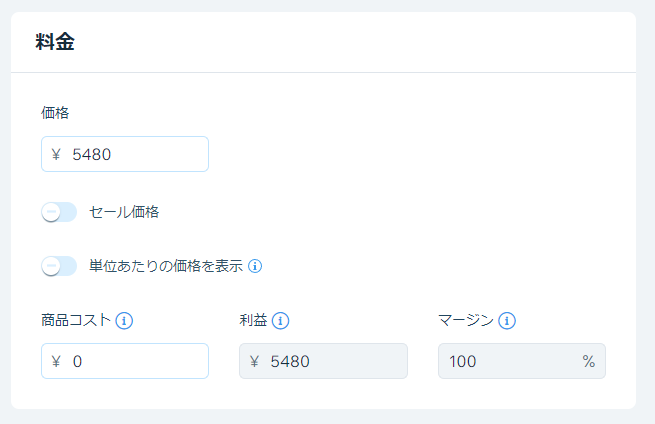Click the 商品コスト label text
Screen dimensions: 655x424
[x=76, y=320]
